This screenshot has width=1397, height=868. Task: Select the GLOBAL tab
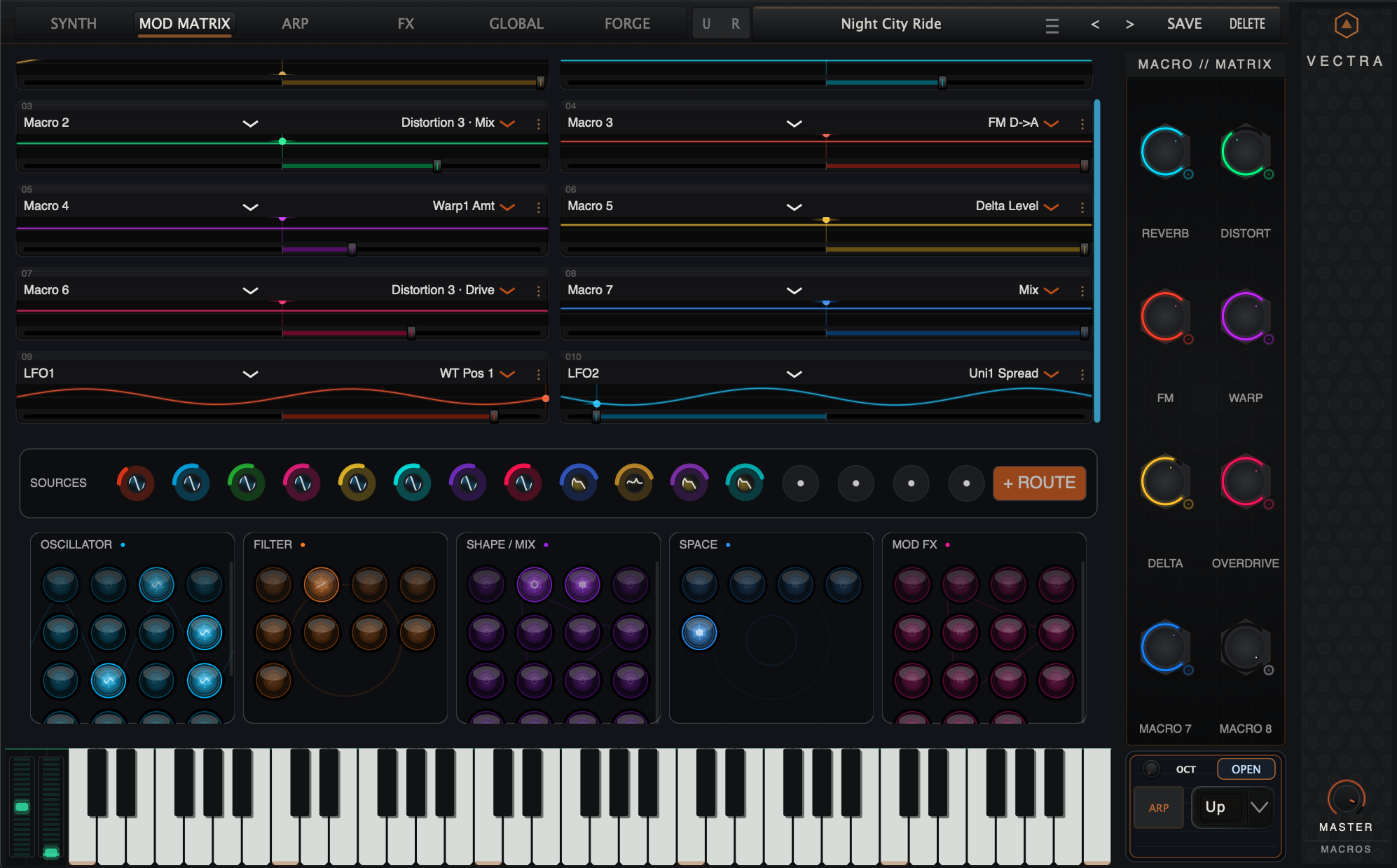pos(516,24)
